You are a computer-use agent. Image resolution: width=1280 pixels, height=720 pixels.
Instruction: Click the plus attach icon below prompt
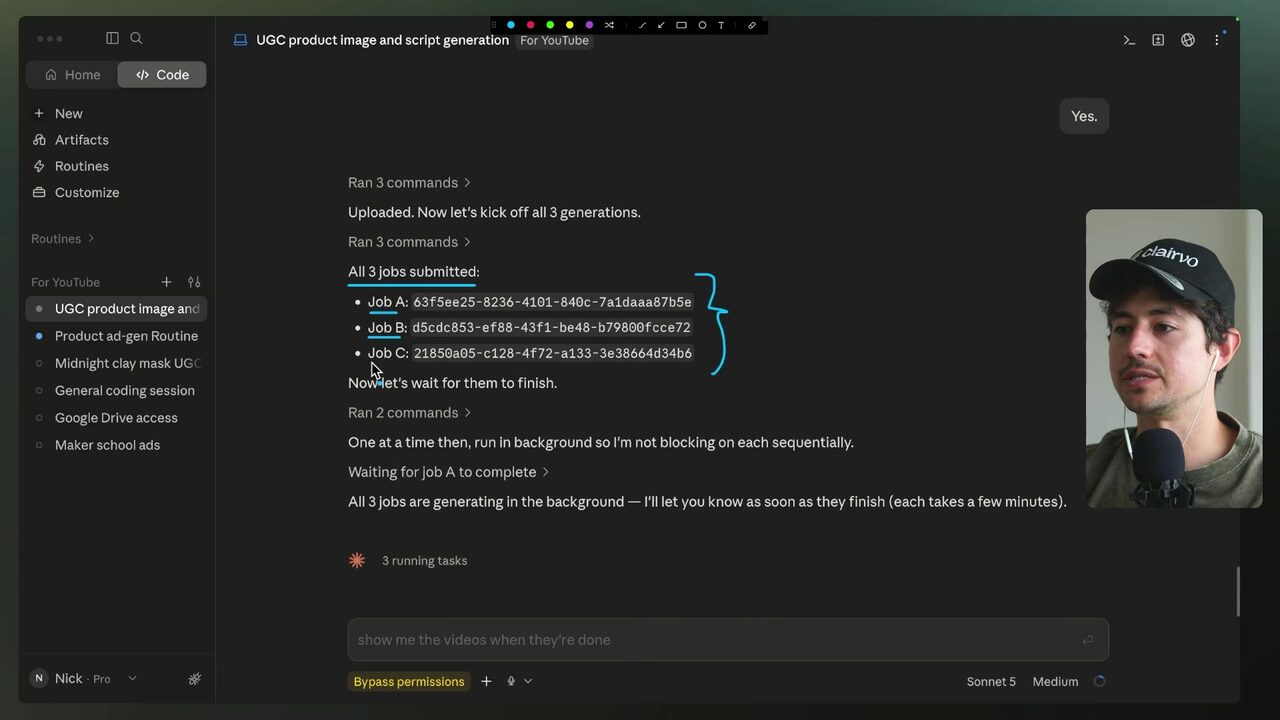[486, 681]
